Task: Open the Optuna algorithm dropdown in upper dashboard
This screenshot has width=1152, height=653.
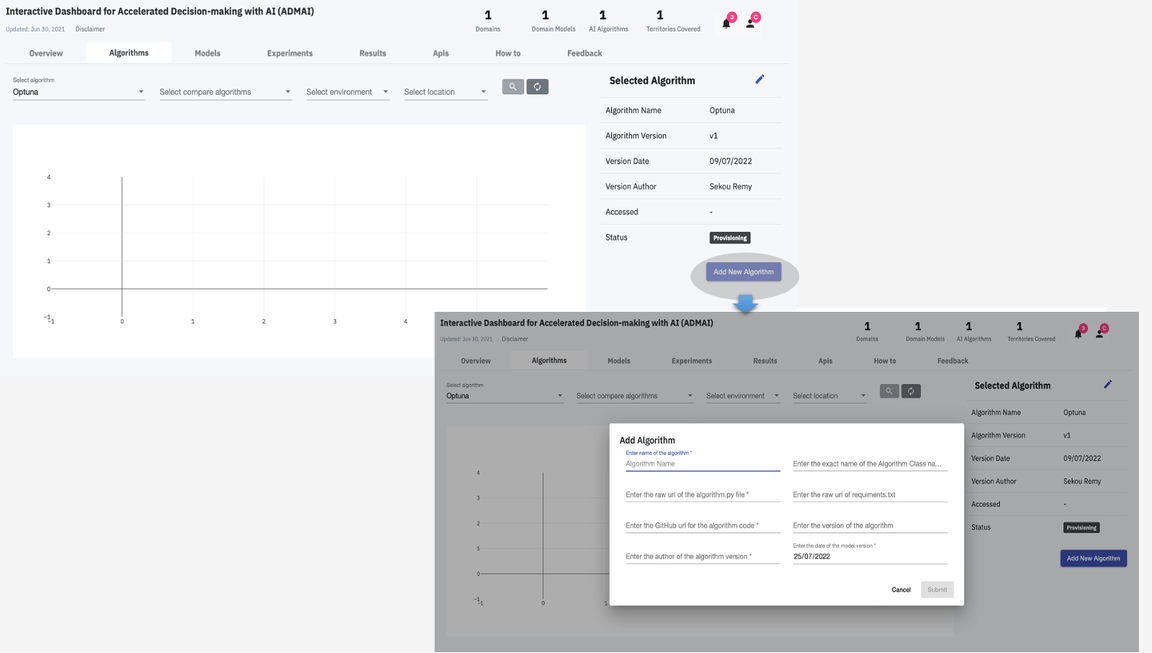Action: point(78,92)
